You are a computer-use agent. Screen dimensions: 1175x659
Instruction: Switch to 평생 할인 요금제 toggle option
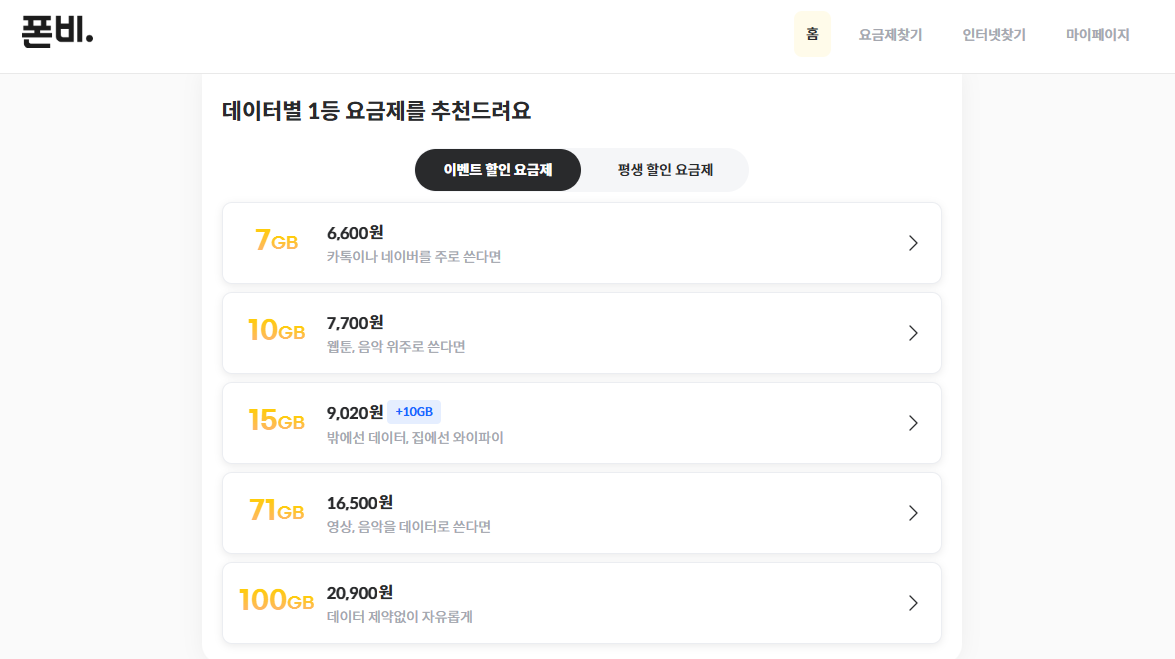pyautogui.click(x=665, y=170)
